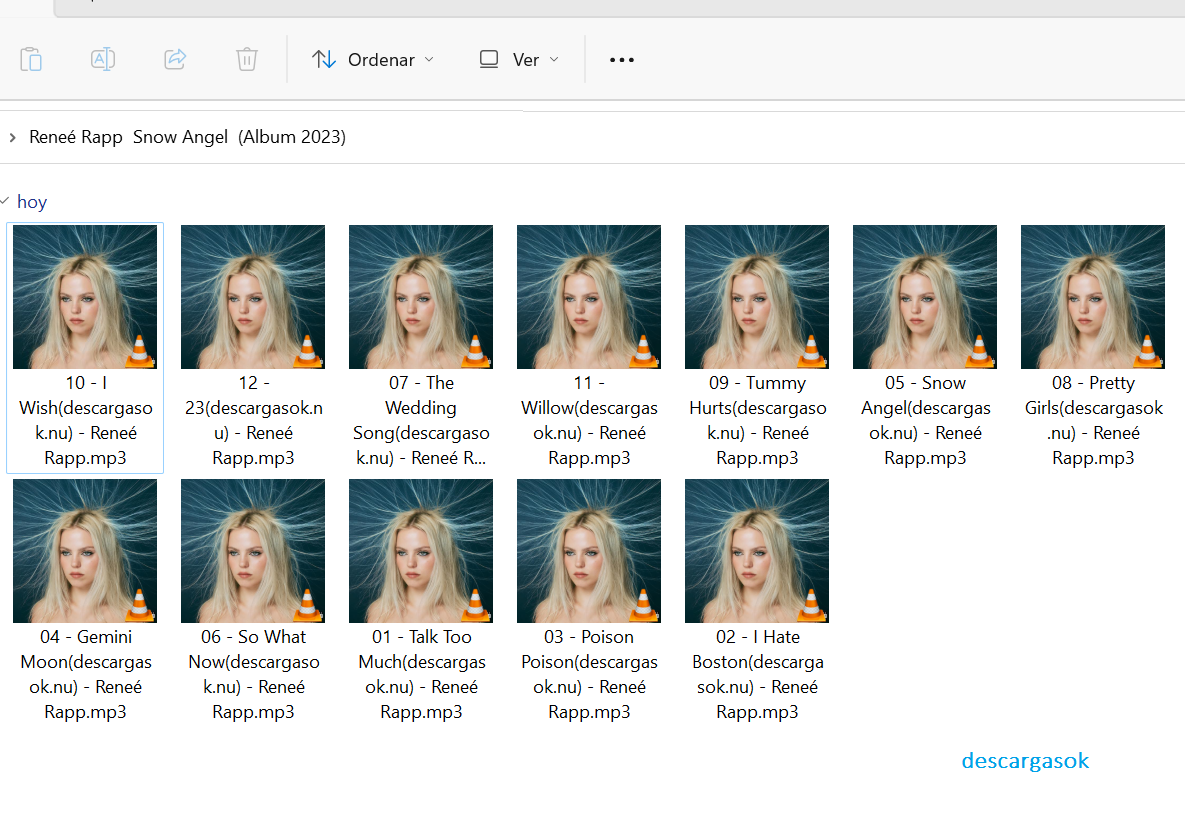The width and height of the screenshot is (1185, 826).
Task: Click file name '01 - Talk Too Much' text
Action: click(x=421, y=674)
